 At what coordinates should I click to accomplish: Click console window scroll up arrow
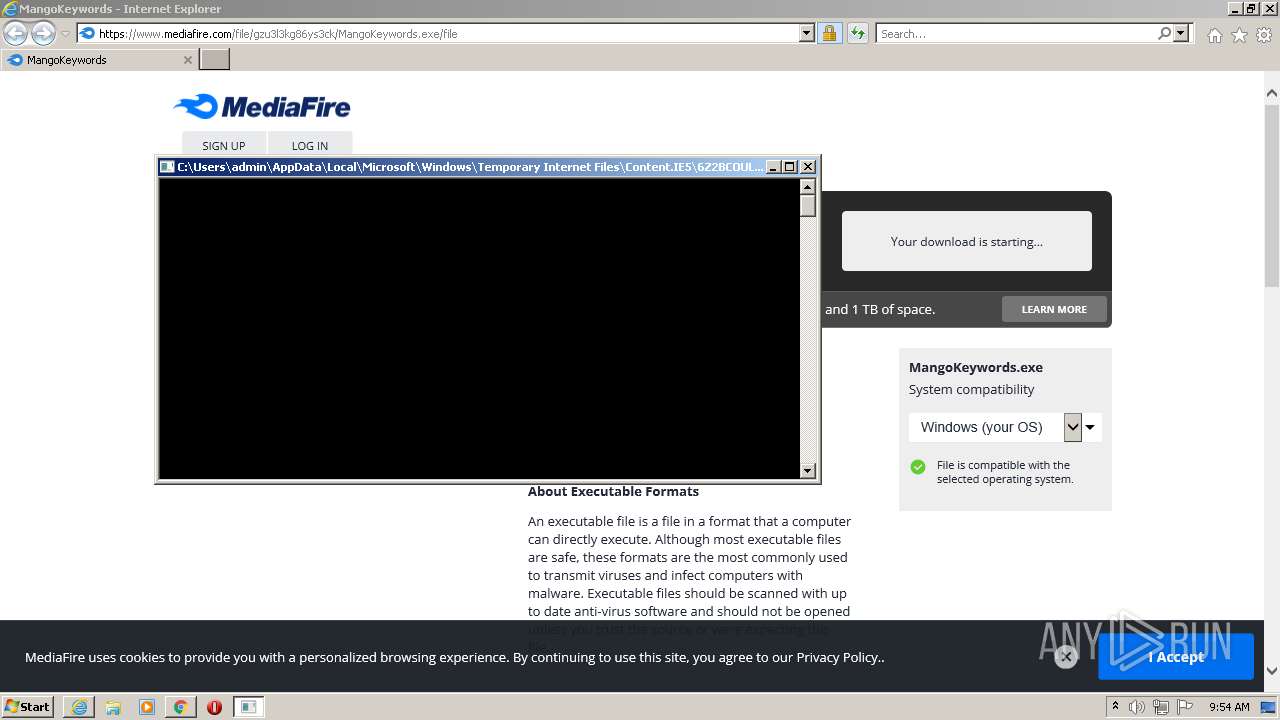pyautogui.click(x=808, y=186)
